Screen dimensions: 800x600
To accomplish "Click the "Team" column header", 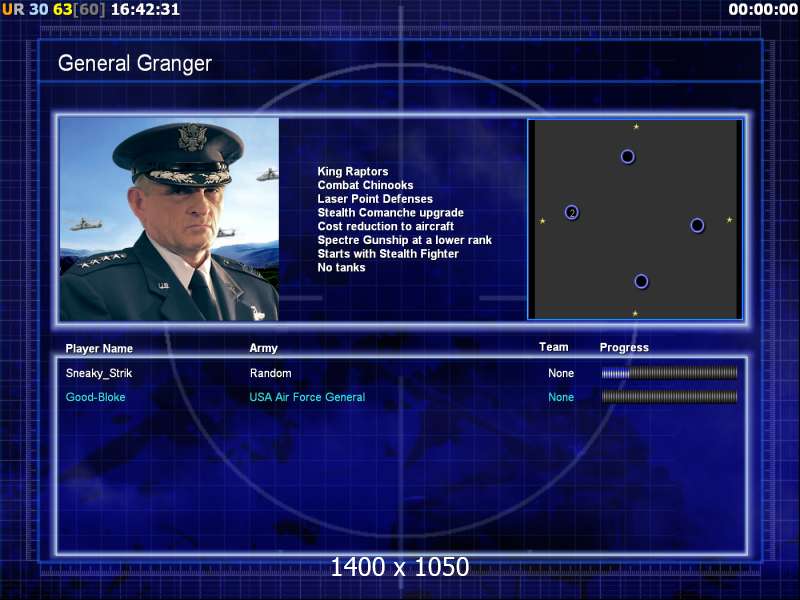I will click(x=554, y=347).
